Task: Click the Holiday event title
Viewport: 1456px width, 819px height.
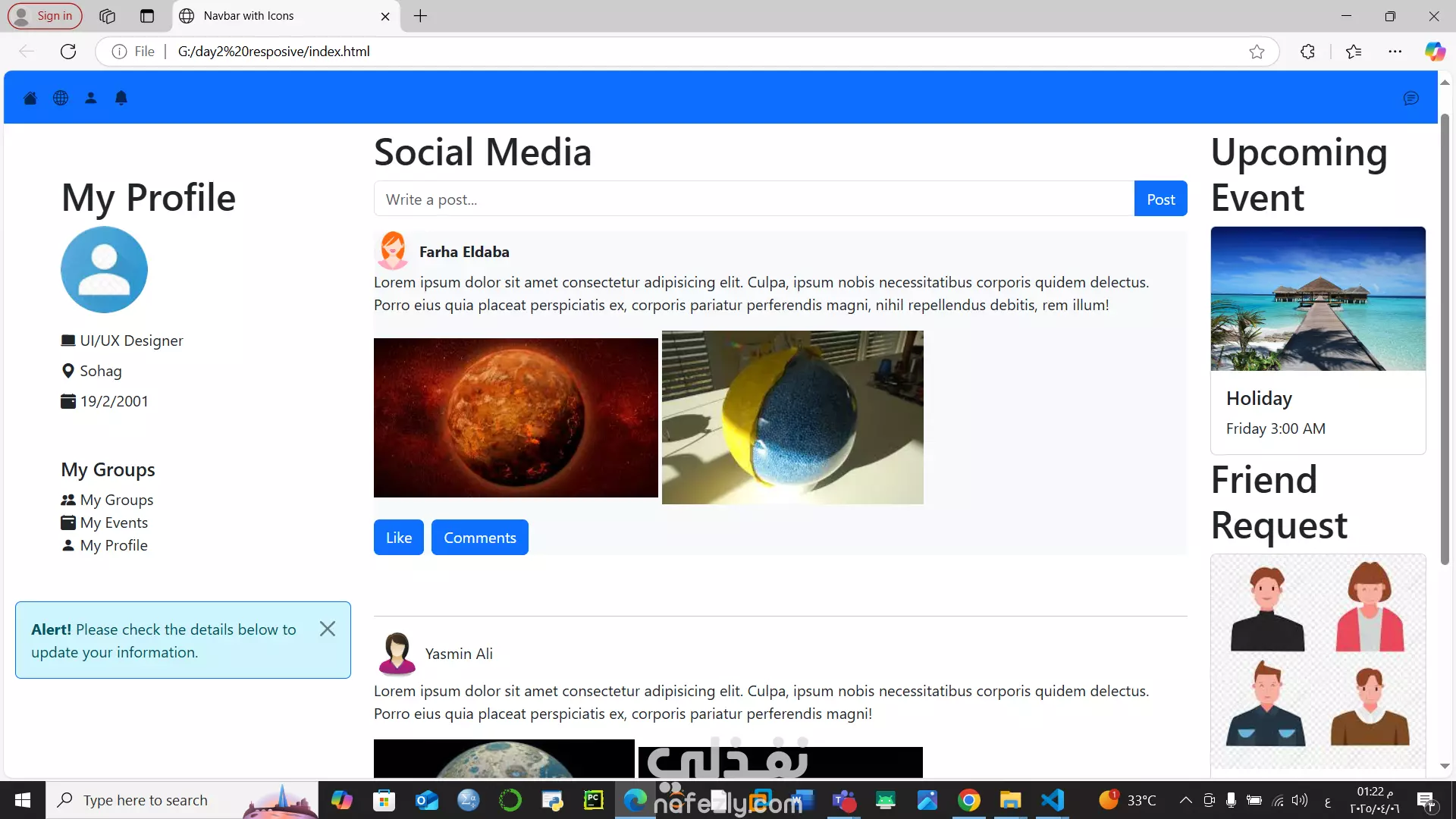Action: coord(1259,398)
